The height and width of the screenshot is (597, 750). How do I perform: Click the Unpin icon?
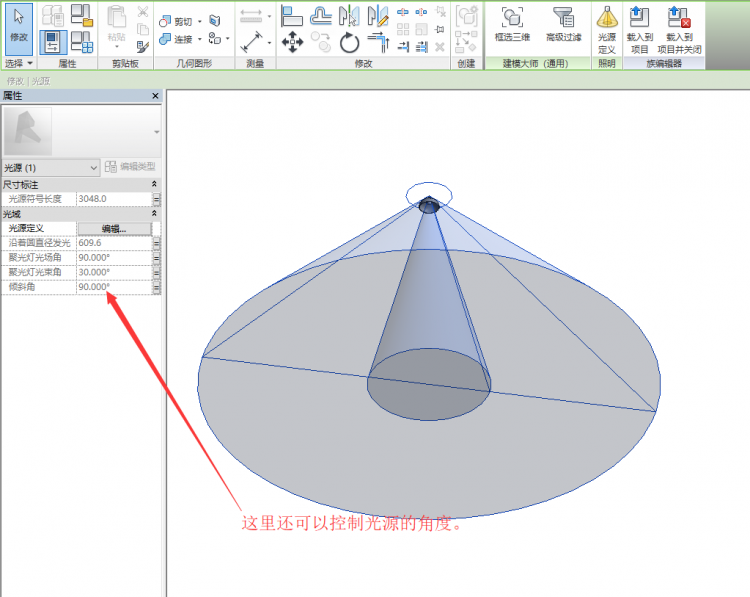coord(440,12)
